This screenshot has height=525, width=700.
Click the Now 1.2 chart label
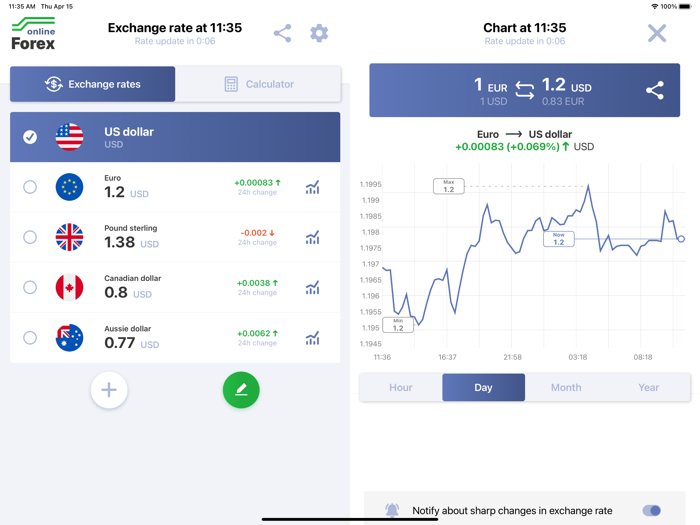coord(558,239)
